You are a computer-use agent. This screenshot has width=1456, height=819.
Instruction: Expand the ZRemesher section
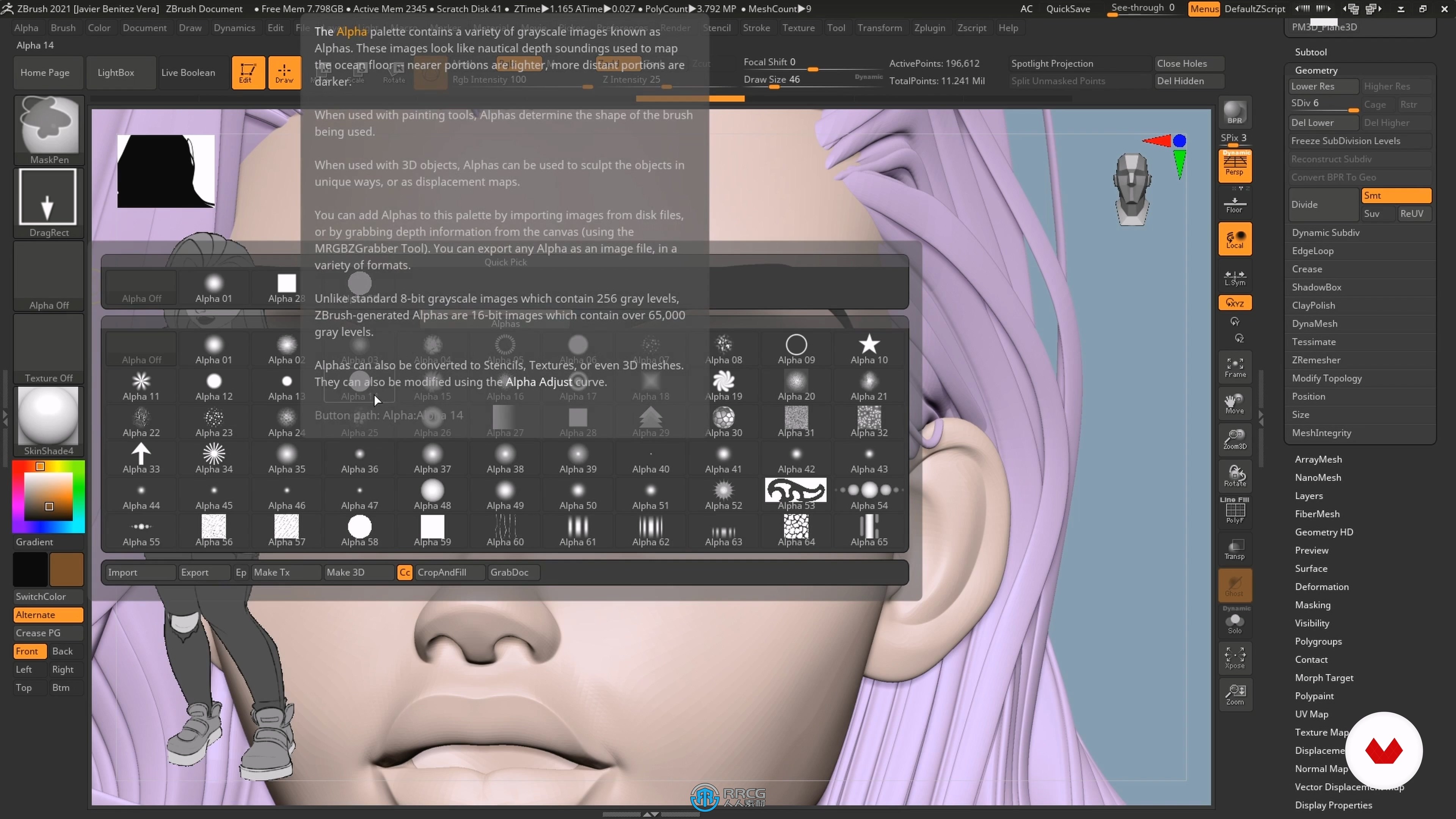(1316, 360)
